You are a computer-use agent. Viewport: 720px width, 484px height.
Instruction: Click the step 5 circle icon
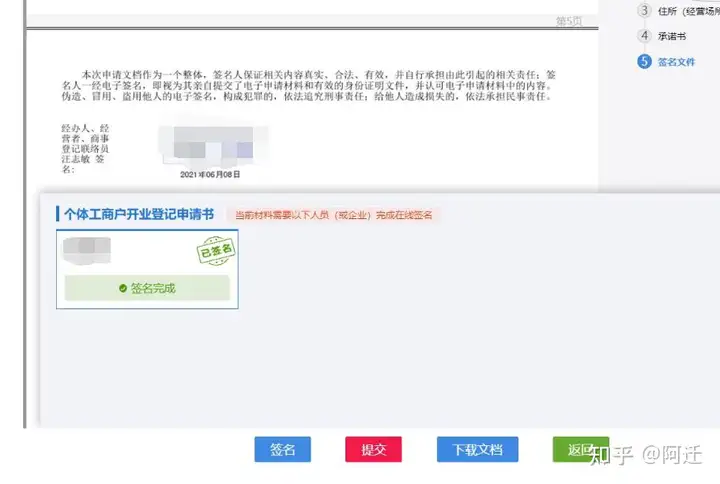point(644,62)
